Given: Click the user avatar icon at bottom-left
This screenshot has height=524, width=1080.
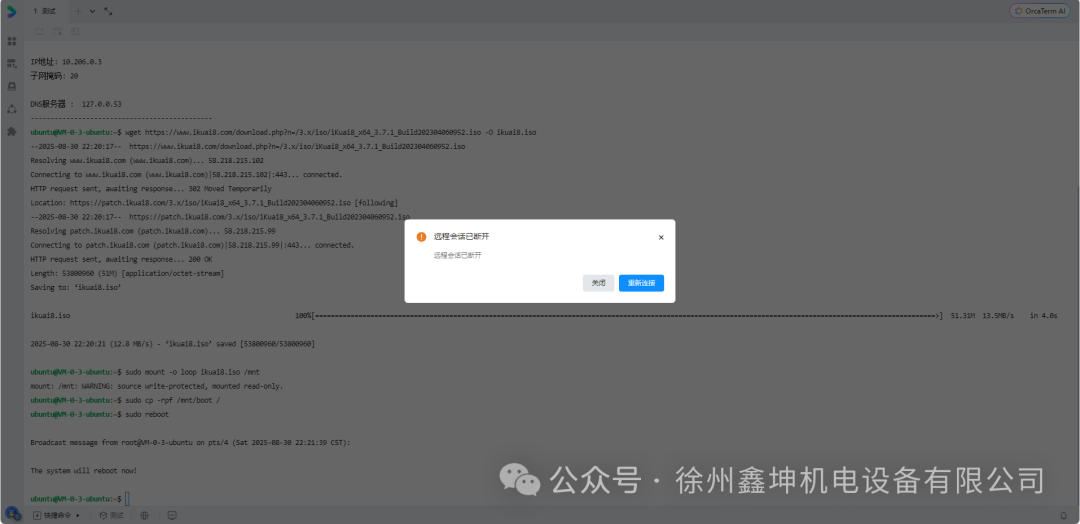Looking at the screenshot, I should click(12, 514).
